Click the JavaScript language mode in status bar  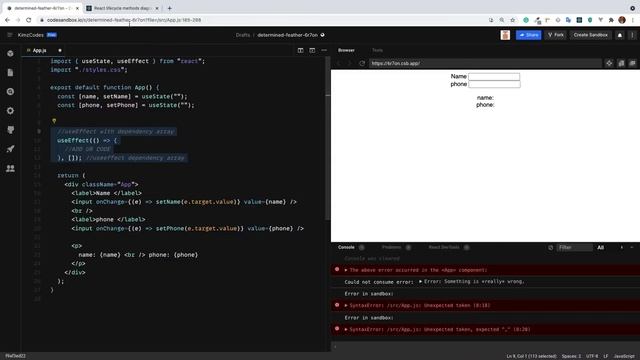pos(624,356)
